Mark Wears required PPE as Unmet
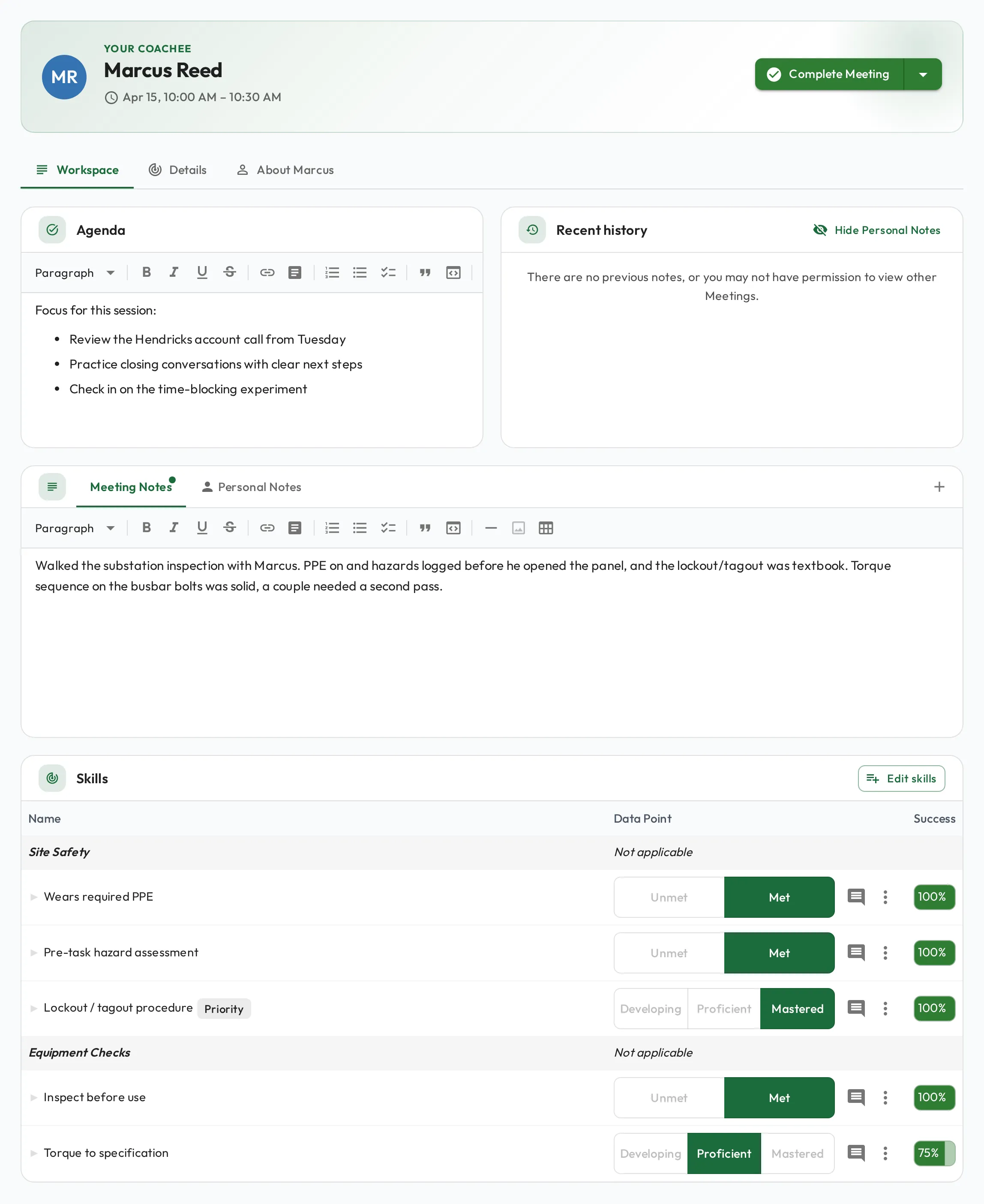 click(x=669, y=897)
